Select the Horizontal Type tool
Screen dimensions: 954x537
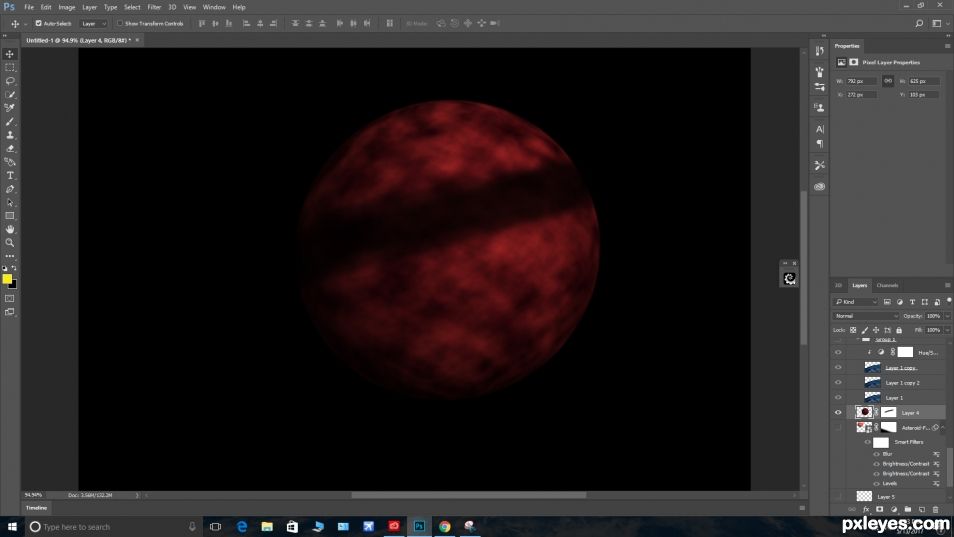(10, 175)
